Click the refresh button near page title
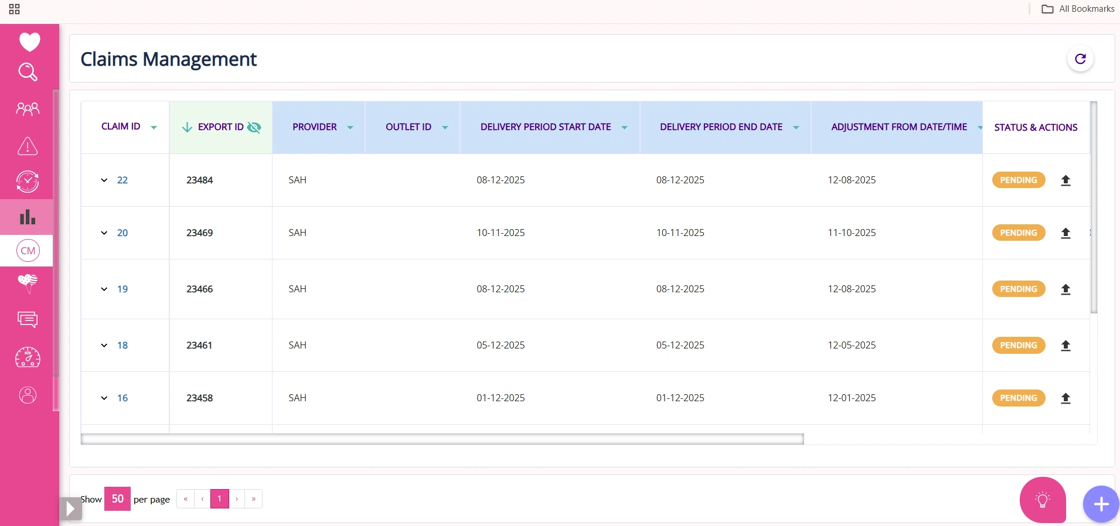The height and width of the screenshot is (526, 1120). tap(1080, 59)
